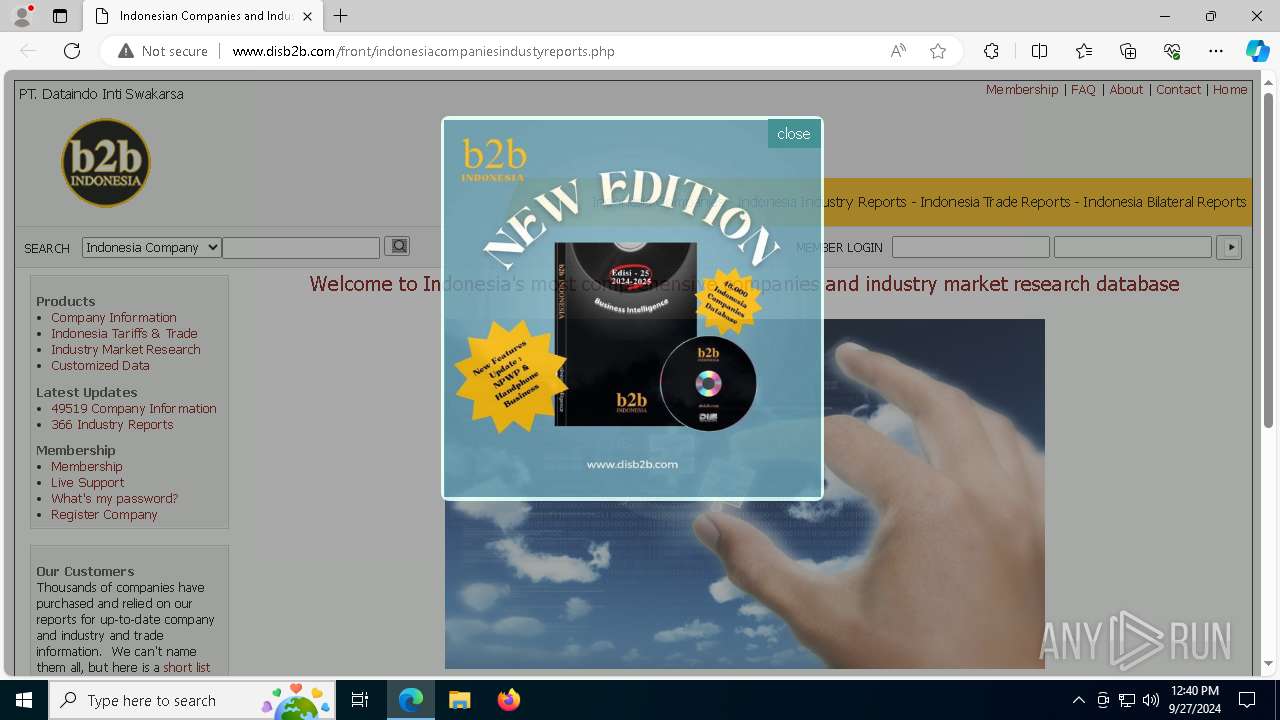Click the site search button

(397, 246)
